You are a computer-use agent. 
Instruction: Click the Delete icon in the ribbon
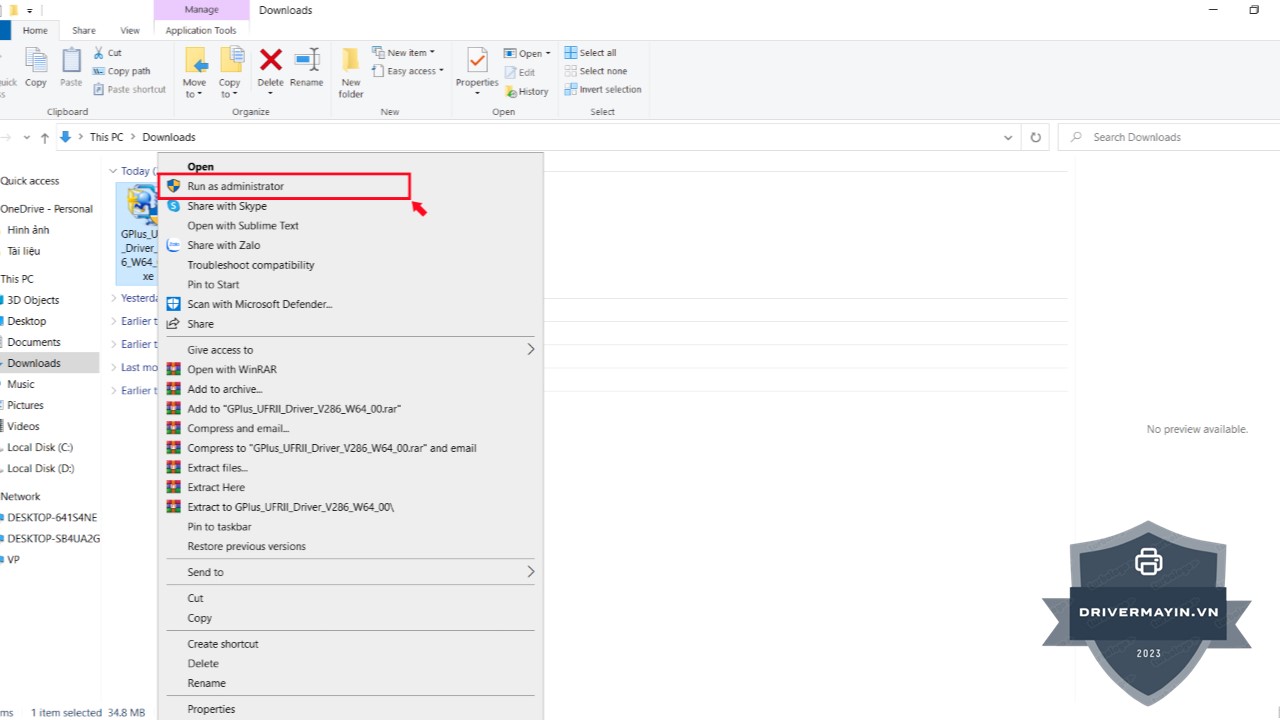pos(270,62)
